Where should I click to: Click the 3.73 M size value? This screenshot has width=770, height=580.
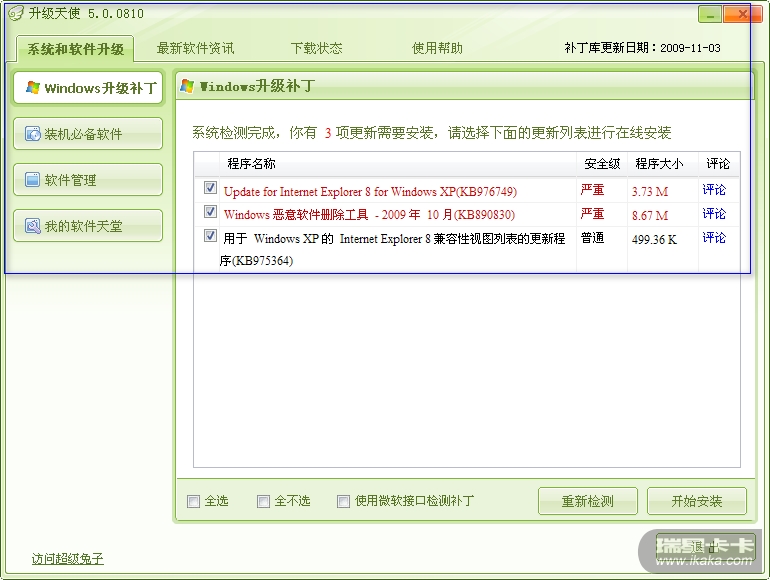(x=650, y=192)
